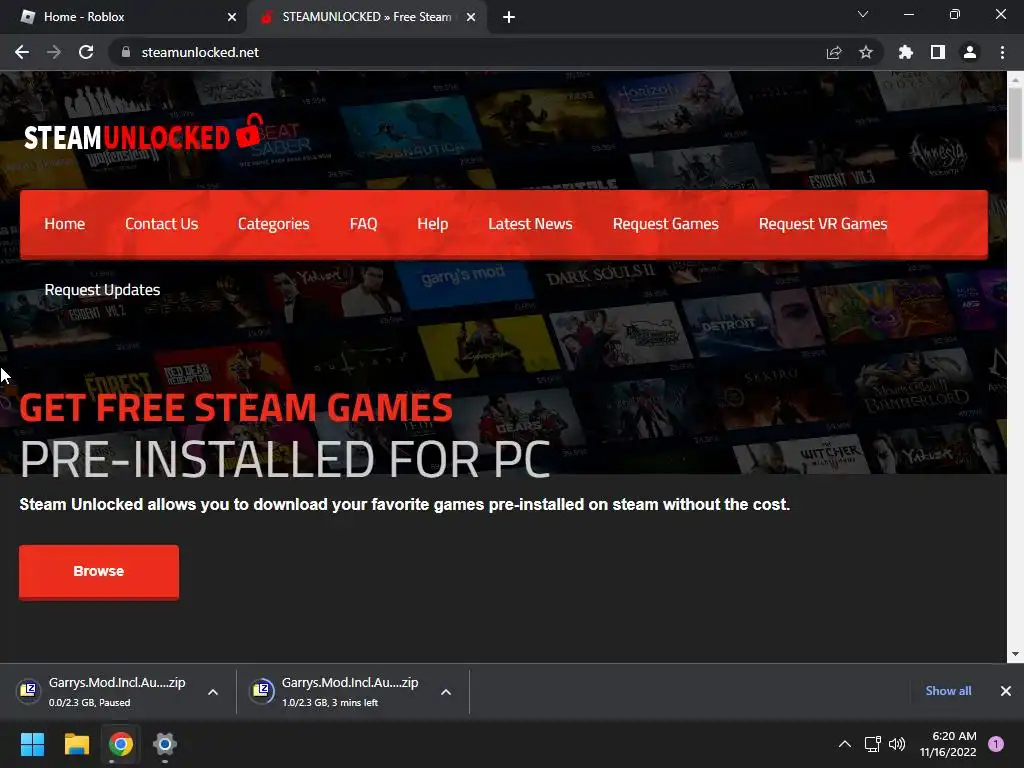The image size is (1024, 768).
Task: Open the Request Games page
Action: point(665,224)
